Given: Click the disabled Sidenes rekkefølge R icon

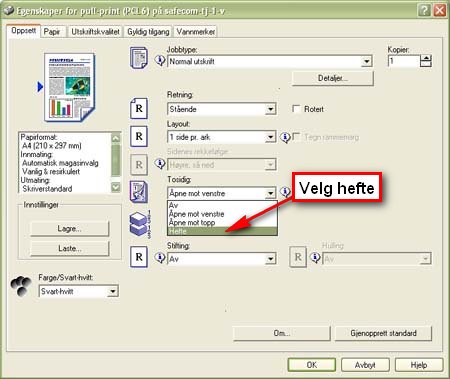Looking at the screenshot, I should [x=139, y=164].
